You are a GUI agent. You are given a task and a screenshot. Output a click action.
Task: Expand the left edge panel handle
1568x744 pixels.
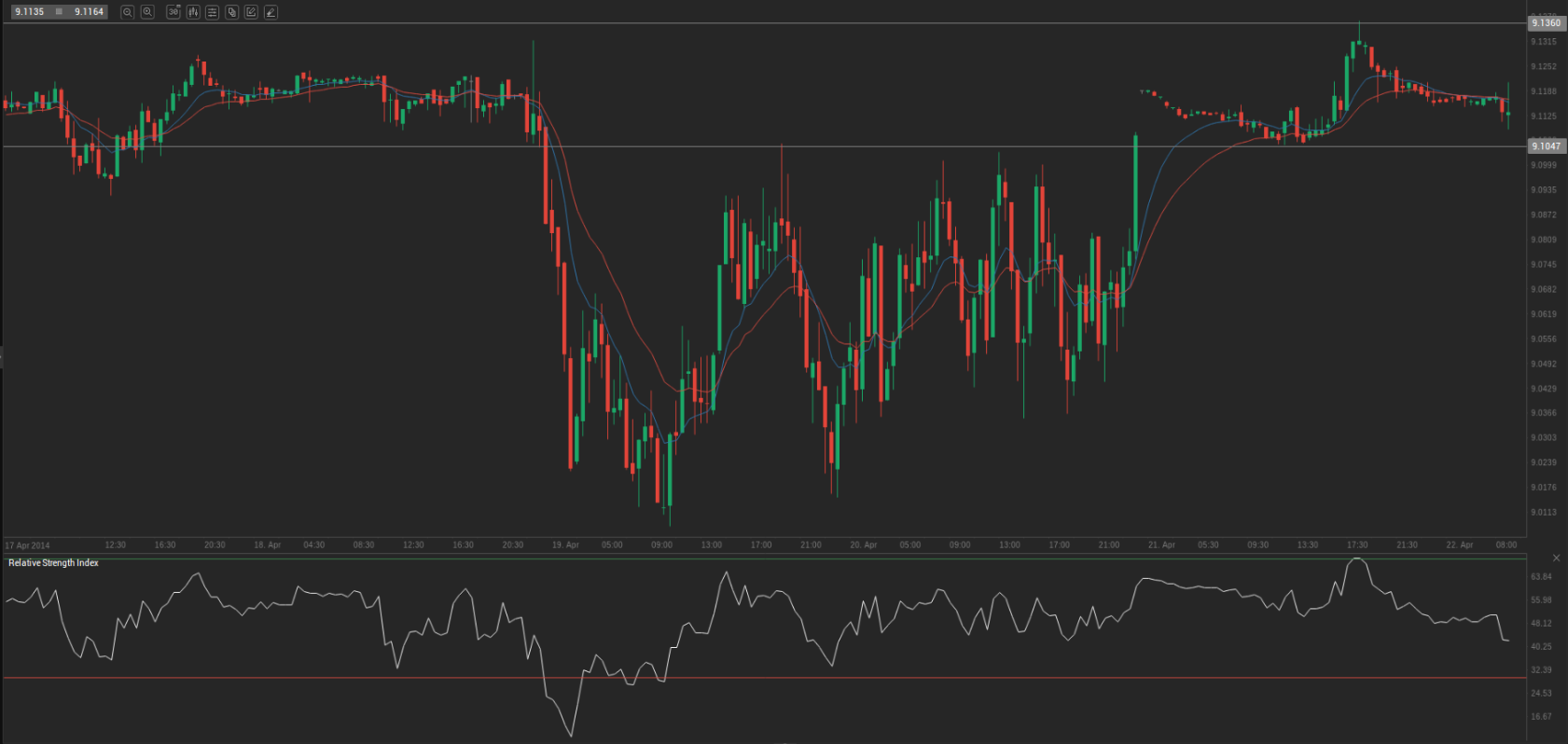2,357
